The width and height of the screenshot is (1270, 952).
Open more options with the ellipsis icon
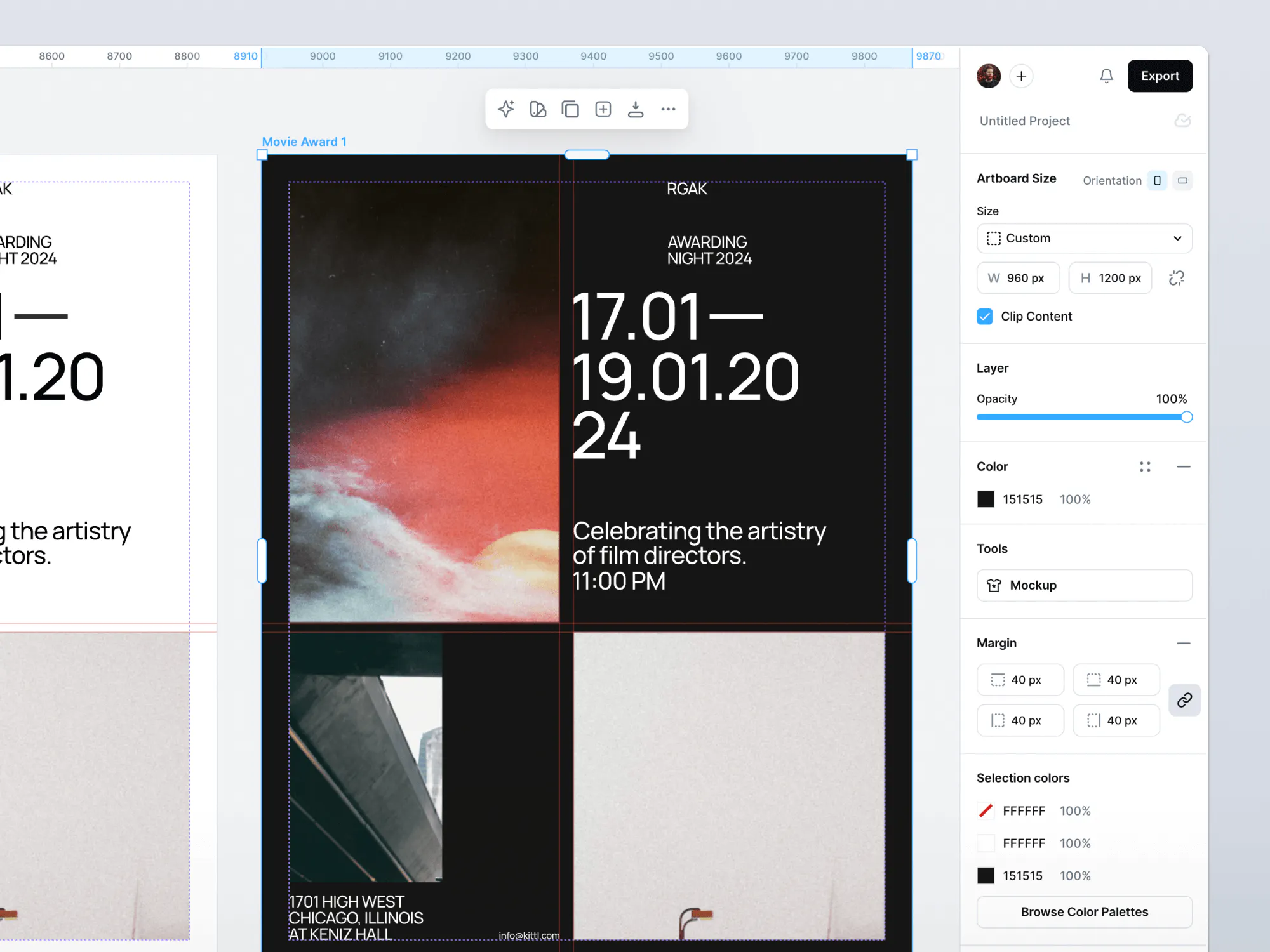667,109
